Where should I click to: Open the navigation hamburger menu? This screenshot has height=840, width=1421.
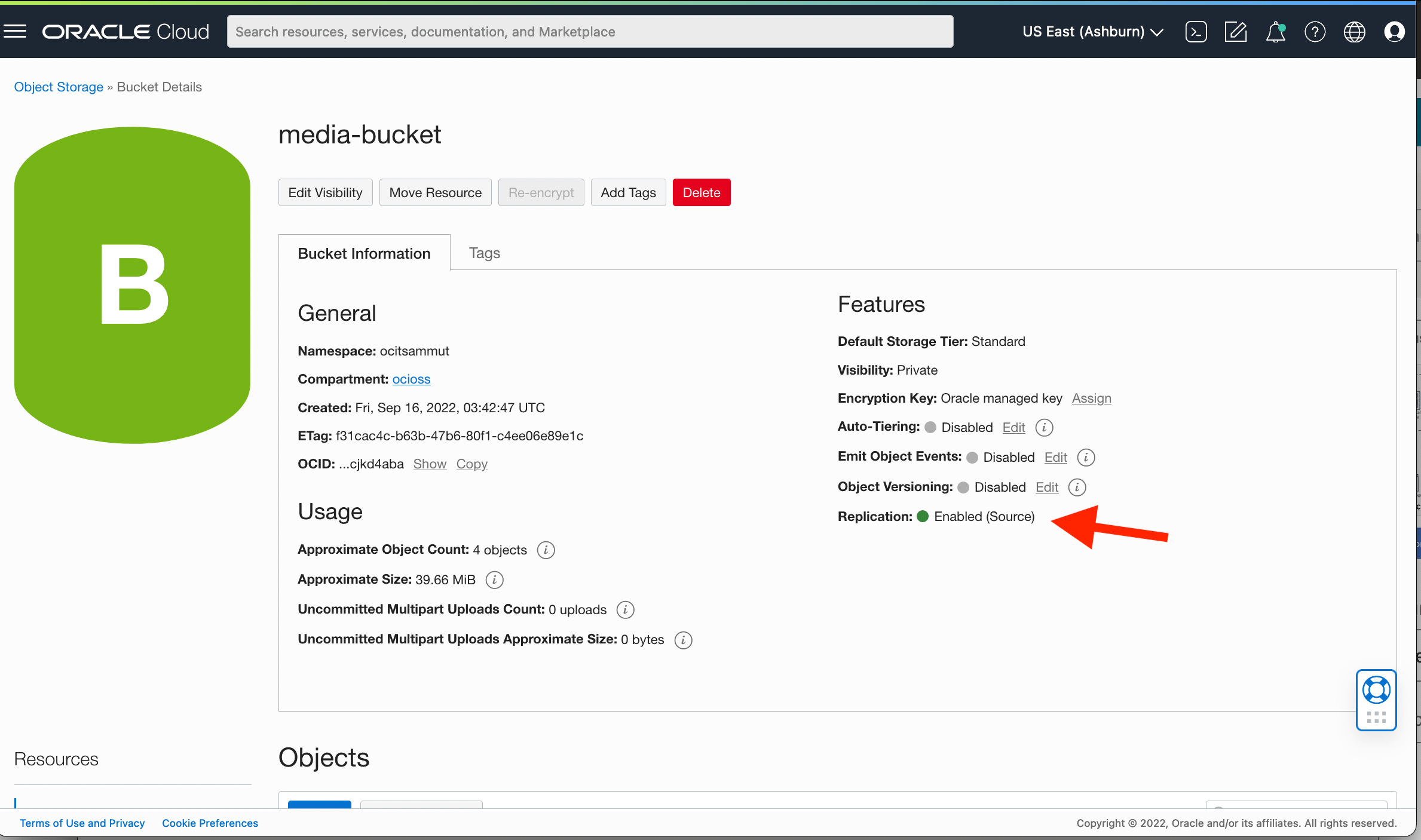(x=15, y=31)
